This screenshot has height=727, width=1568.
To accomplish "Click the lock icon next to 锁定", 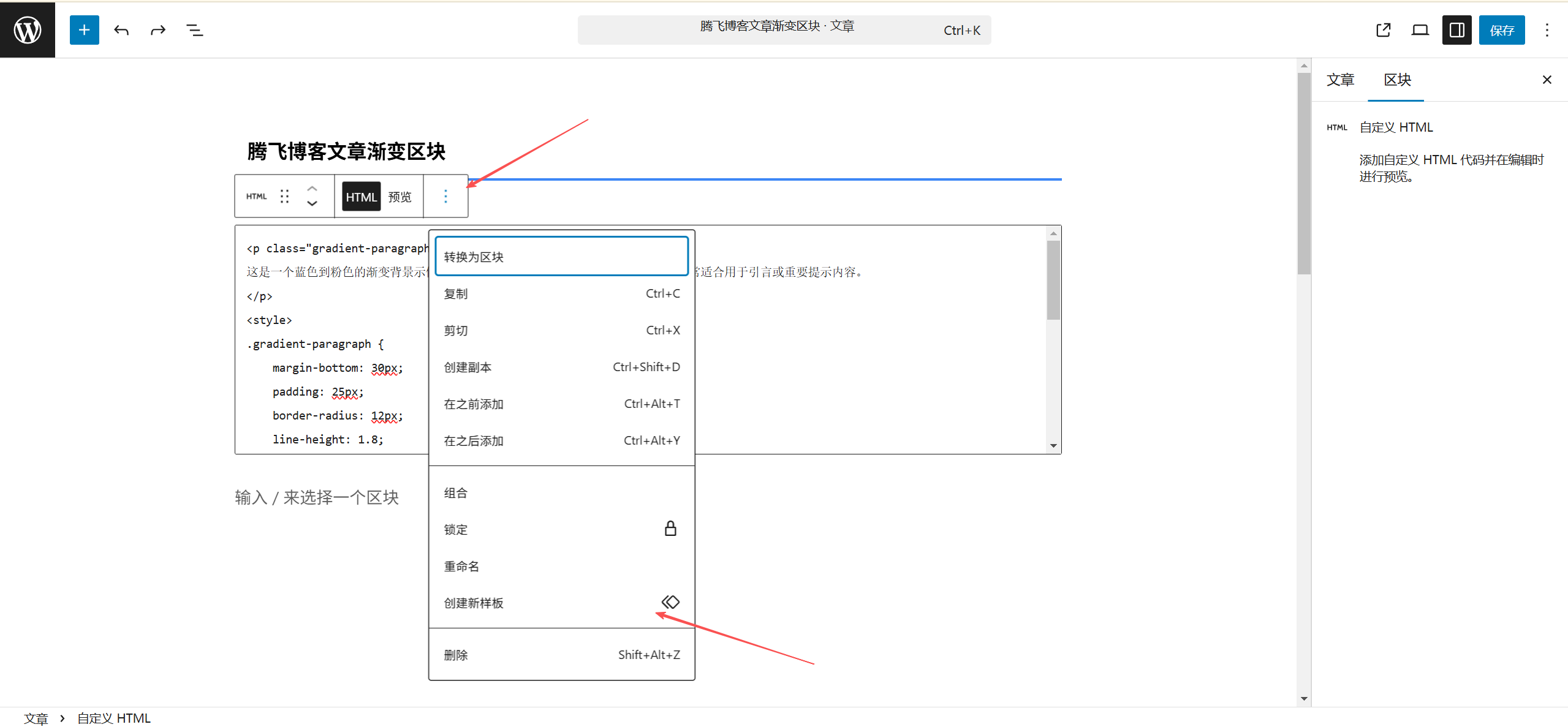I will [x=669, y=529].
